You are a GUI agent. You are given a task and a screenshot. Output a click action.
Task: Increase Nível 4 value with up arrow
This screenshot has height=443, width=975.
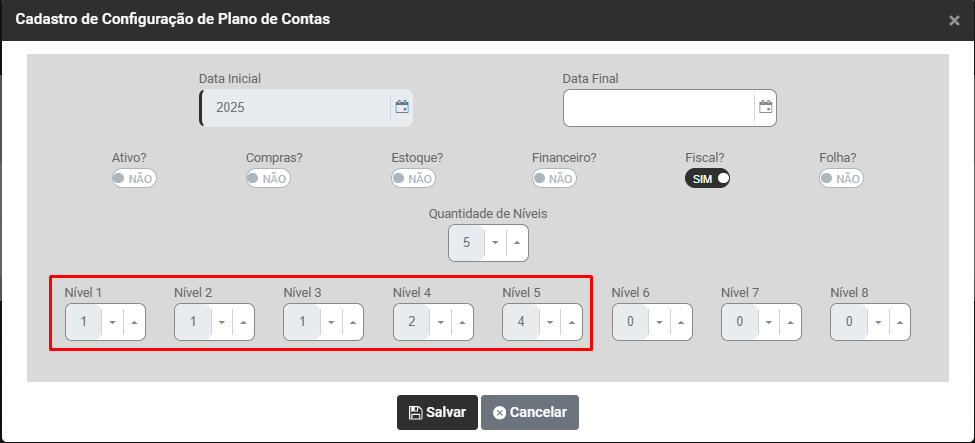click(x=462, y=322)
